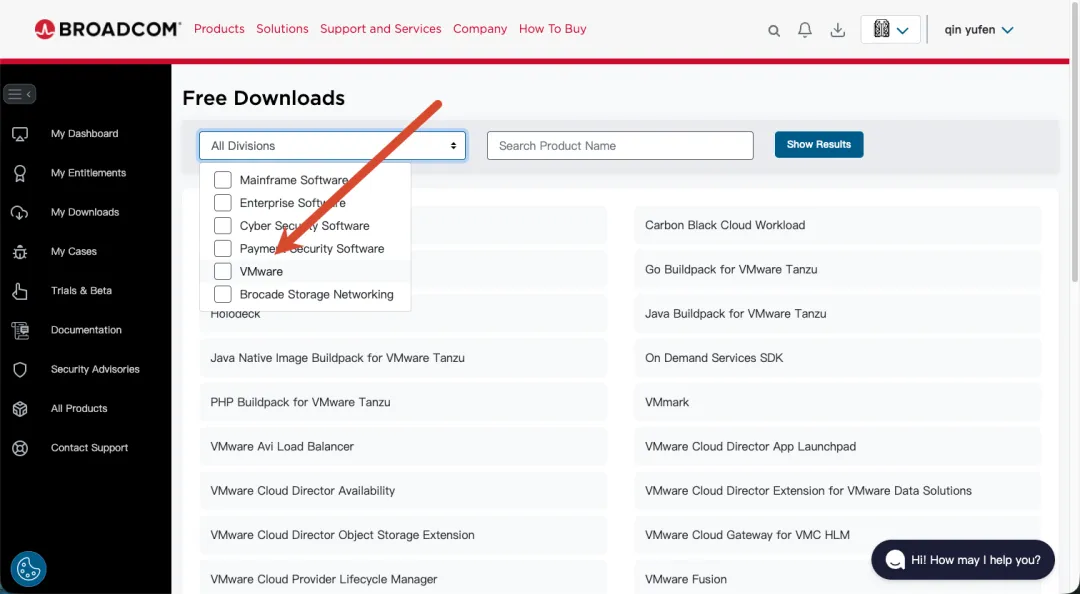Go to My Downloads
This screenshot has width=1080, height=594.
pos(85,212)
